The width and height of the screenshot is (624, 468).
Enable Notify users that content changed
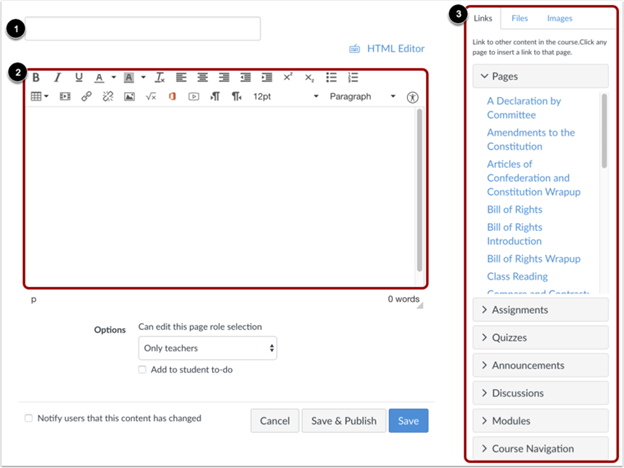[29, 418]
